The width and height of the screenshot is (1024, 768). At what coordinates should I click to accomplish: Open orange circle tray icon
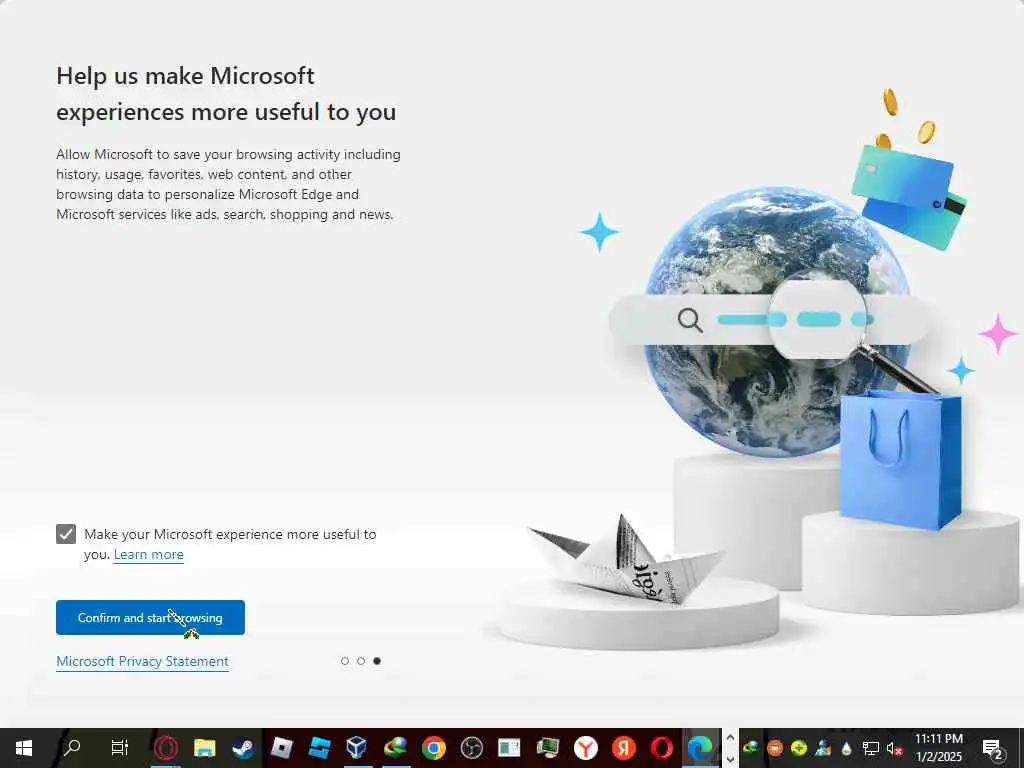[x=775, y=747]
